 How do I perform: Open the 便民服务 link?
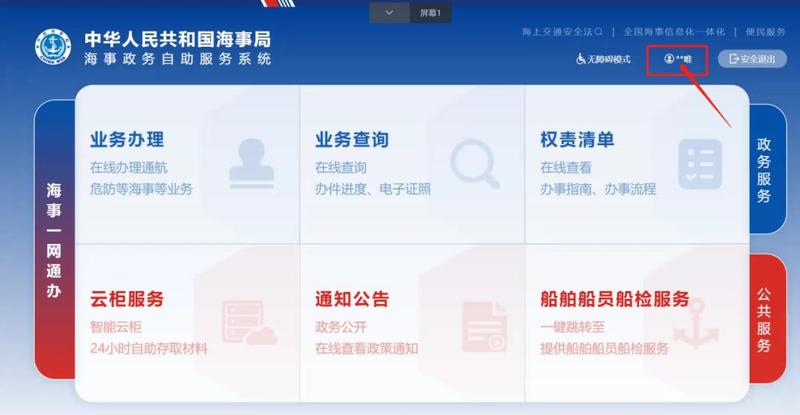pos(765,33)
